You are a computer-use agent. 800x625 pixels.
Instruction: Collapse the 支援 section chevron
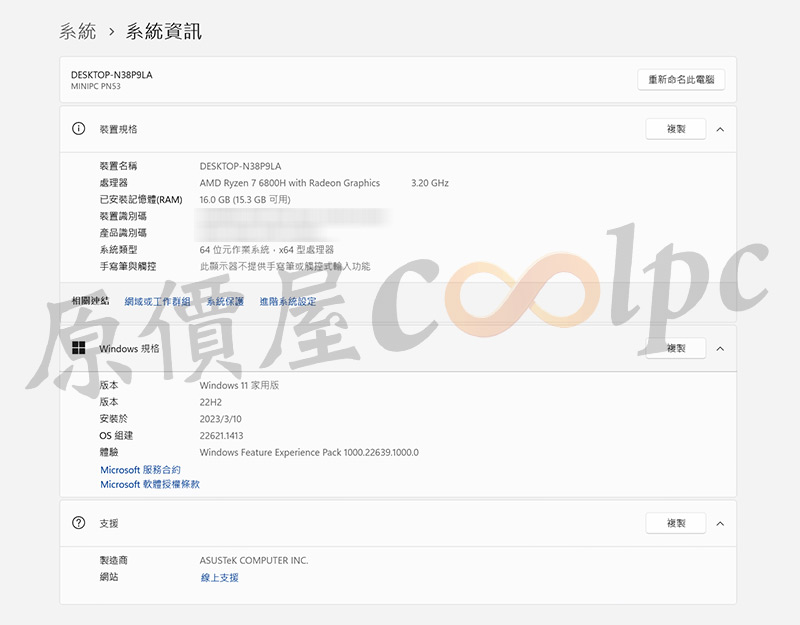click(720, 523)
